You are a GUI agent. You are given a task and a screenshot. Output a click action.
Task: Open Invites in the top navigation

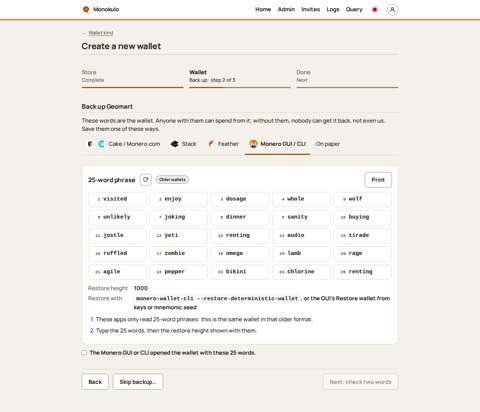pyautogui.click(x=311, y=10)
